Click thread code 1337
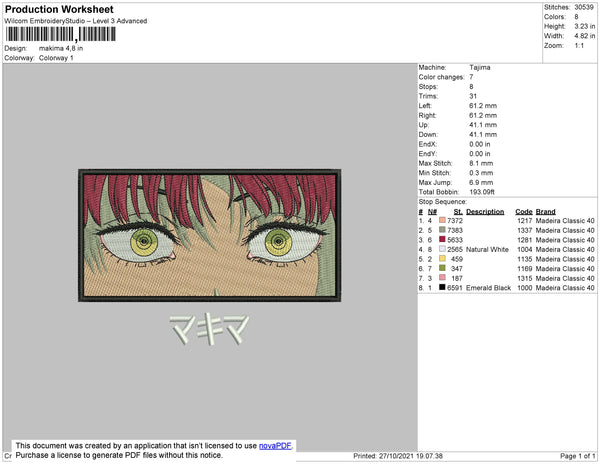 (525, 230)
